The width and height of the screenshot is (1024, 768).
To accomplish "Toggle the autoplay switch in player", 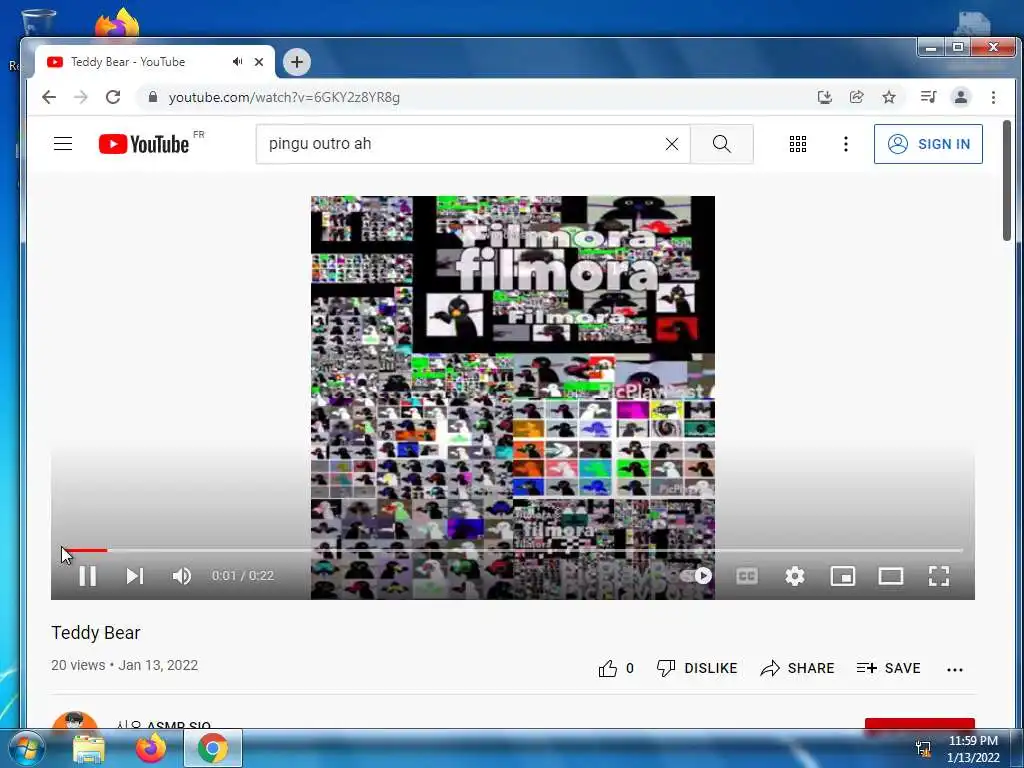I will coord(696,575).
